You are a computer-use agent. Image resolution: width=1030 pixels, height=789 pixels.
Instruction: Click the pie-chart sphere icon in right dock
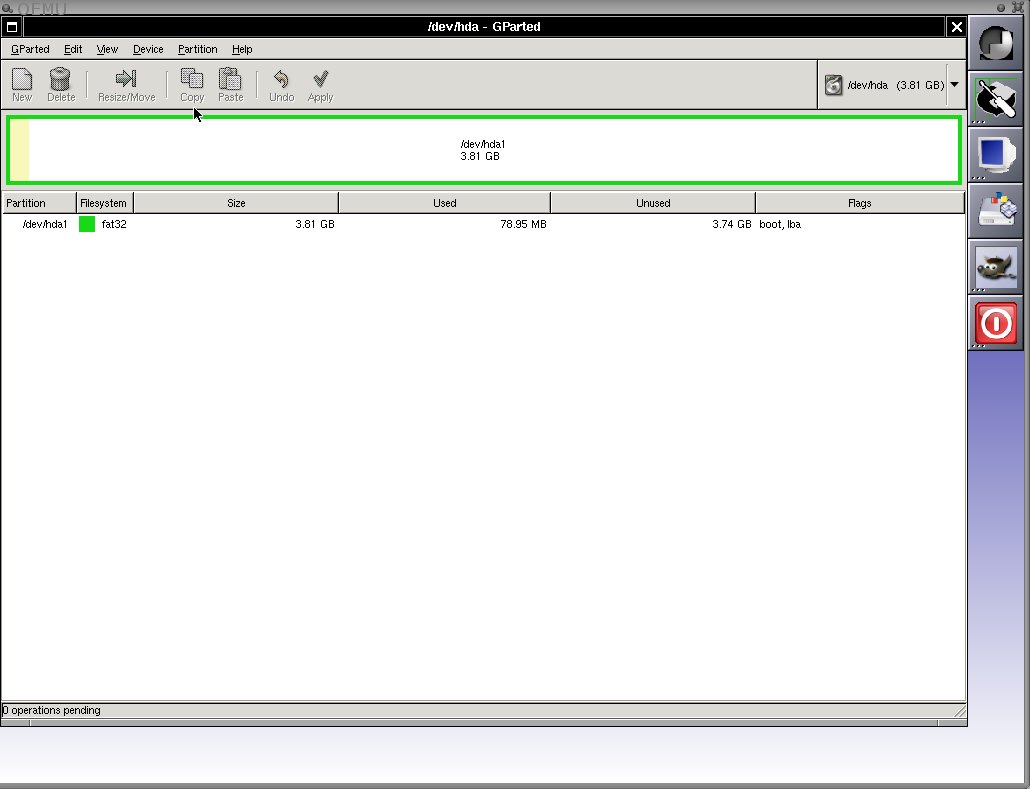[996, 43]
